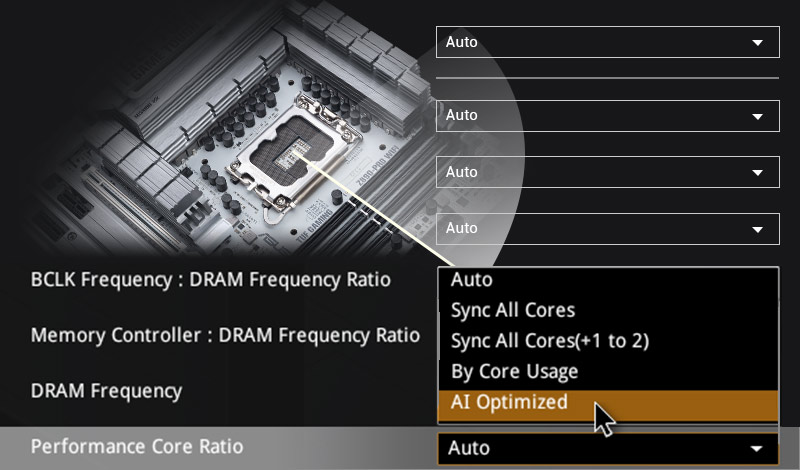Click the Performance Core Ratio dropdown arrow
This screenshot has height=470, width=800.
click(x=758, y=448)
